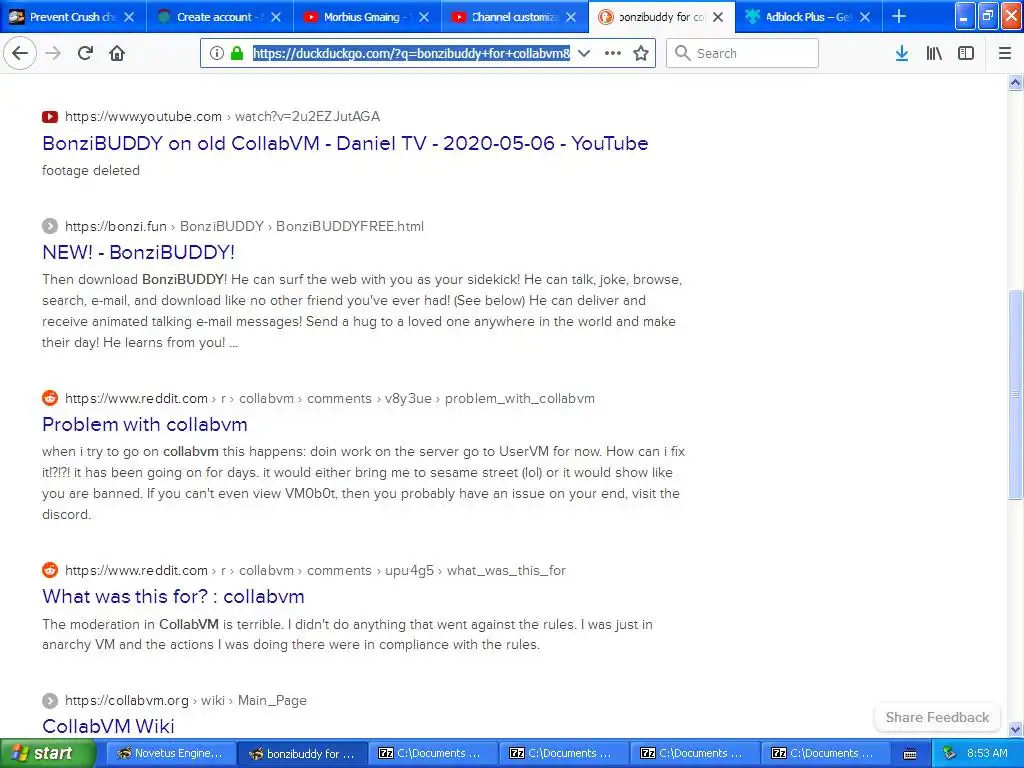This screenshot has height=768, width=1024.
Task: Show site information icon in address bar
Action: (x=217, y=53)
